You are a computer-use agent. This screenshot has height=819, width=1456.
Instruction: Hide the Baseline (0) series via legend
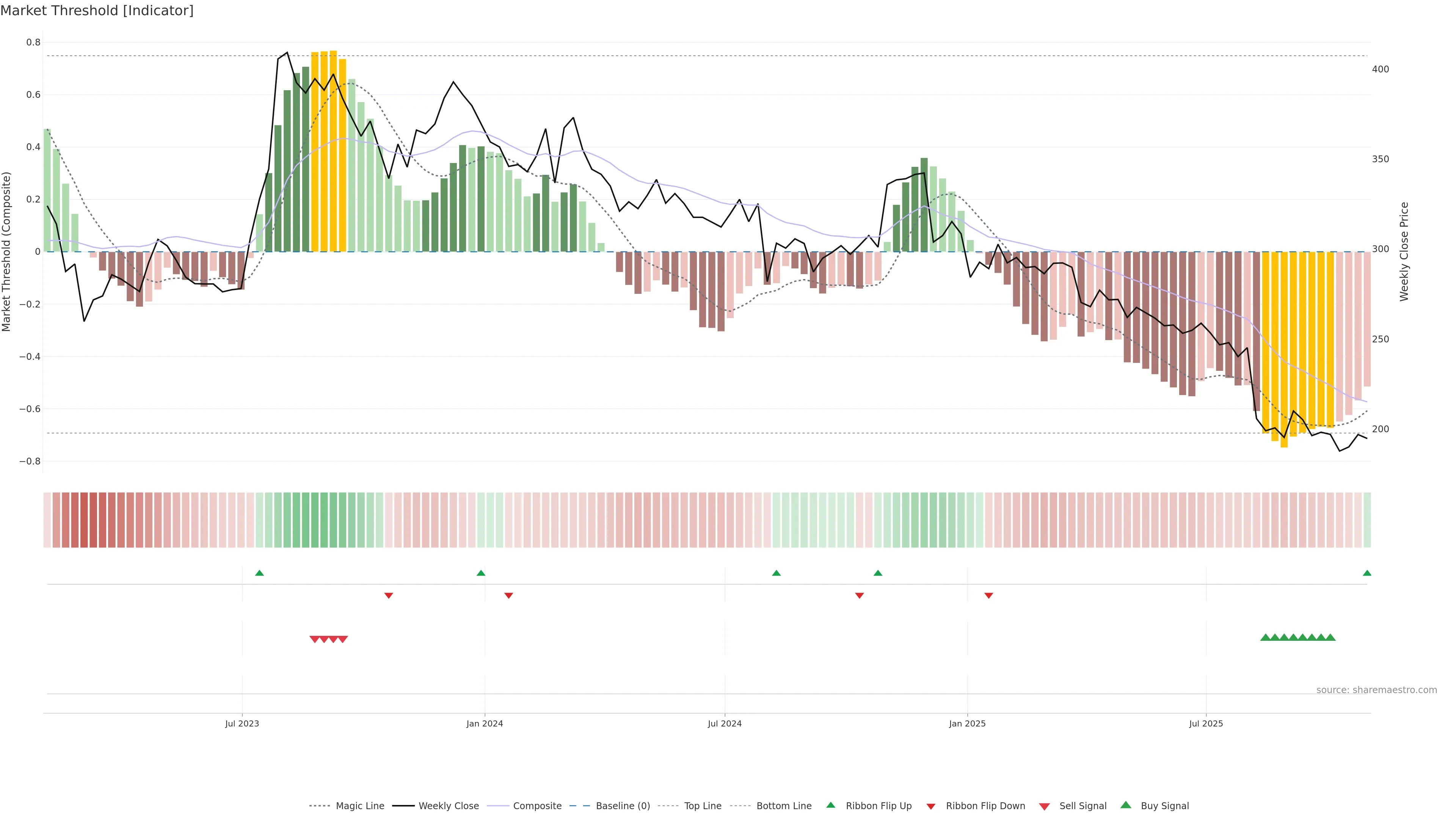tap(623, 806)
